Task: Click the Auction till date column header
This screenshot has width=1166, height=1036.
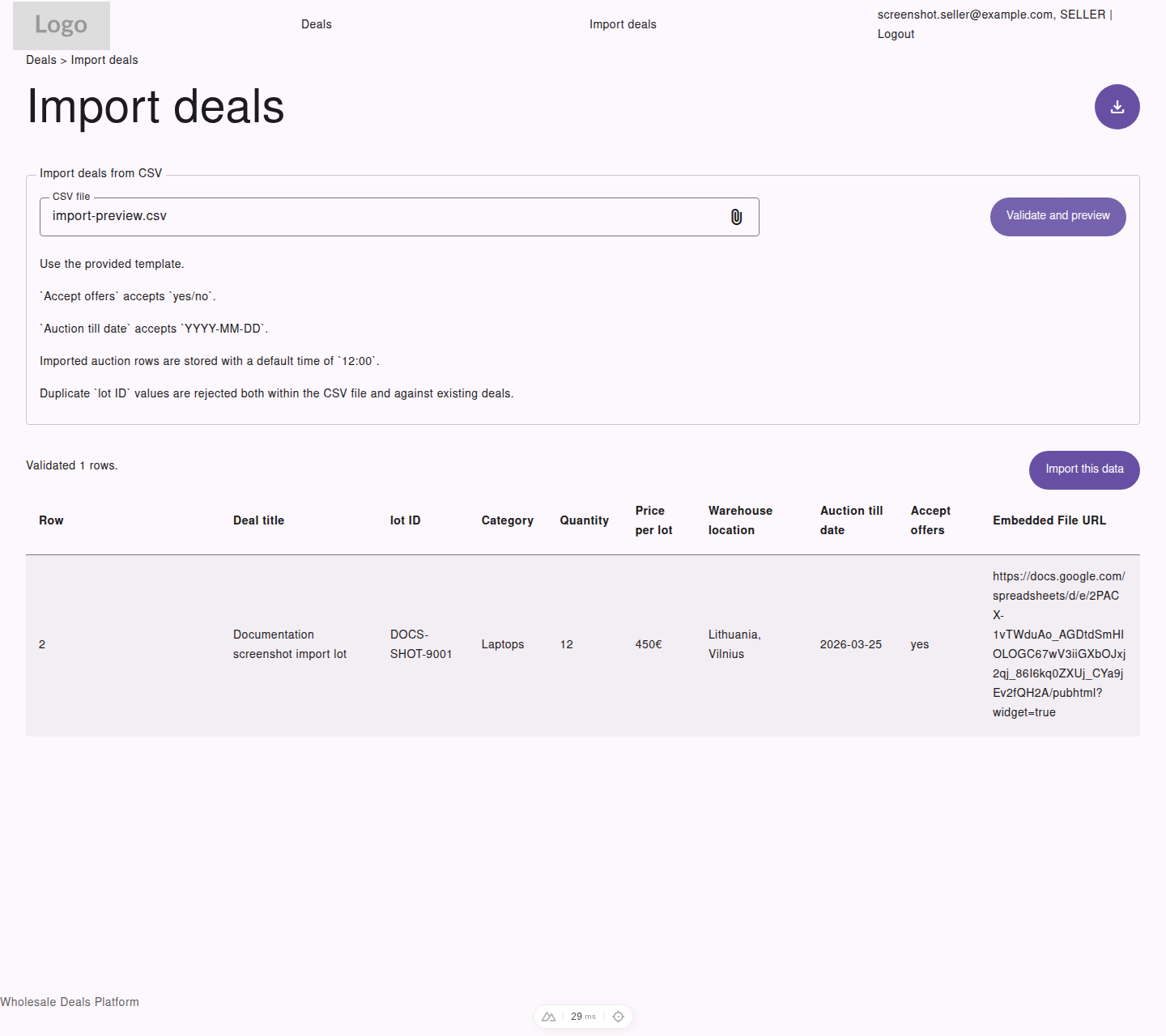Action: (851, 520)
